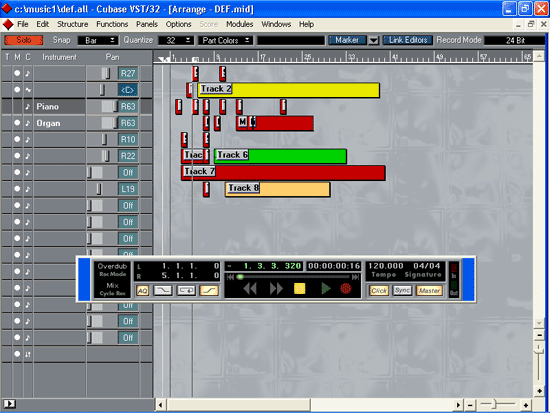Open the Panels menu
The width and height of the screenshot is (550, 413).
click(x=147, y=24)
